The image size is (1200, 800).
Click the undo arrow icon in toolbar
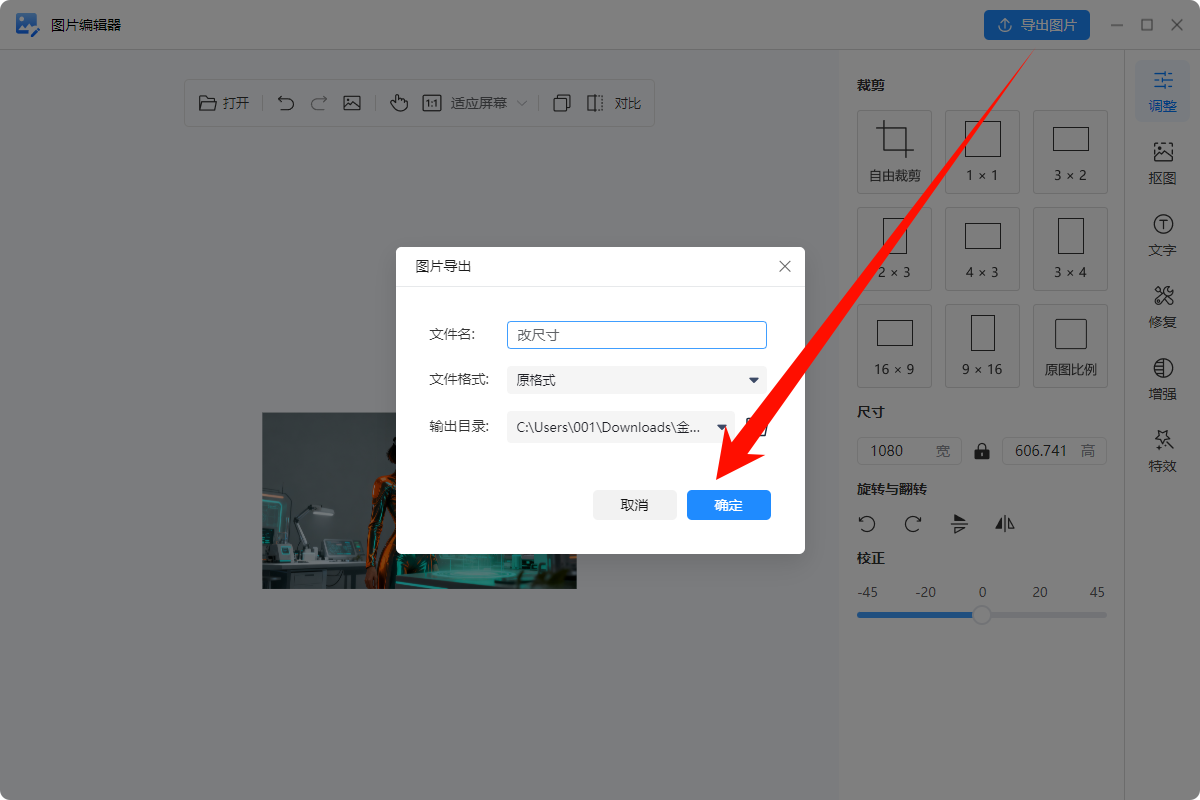pos(286,103)
